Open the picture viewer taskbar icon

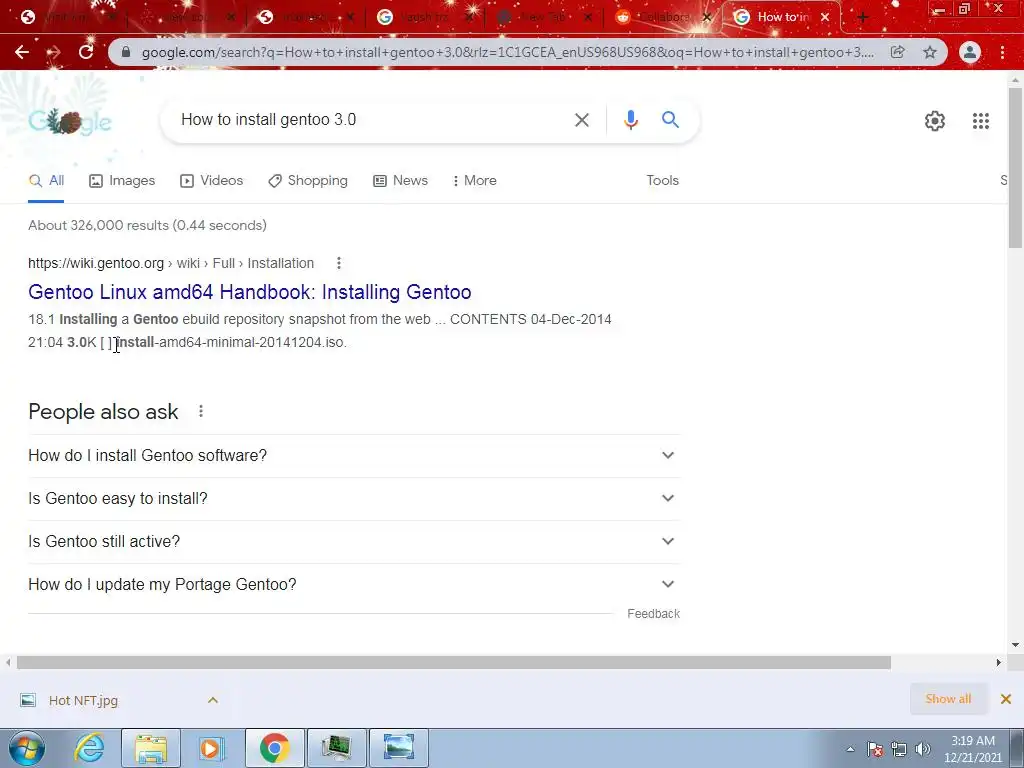point(398,748)
